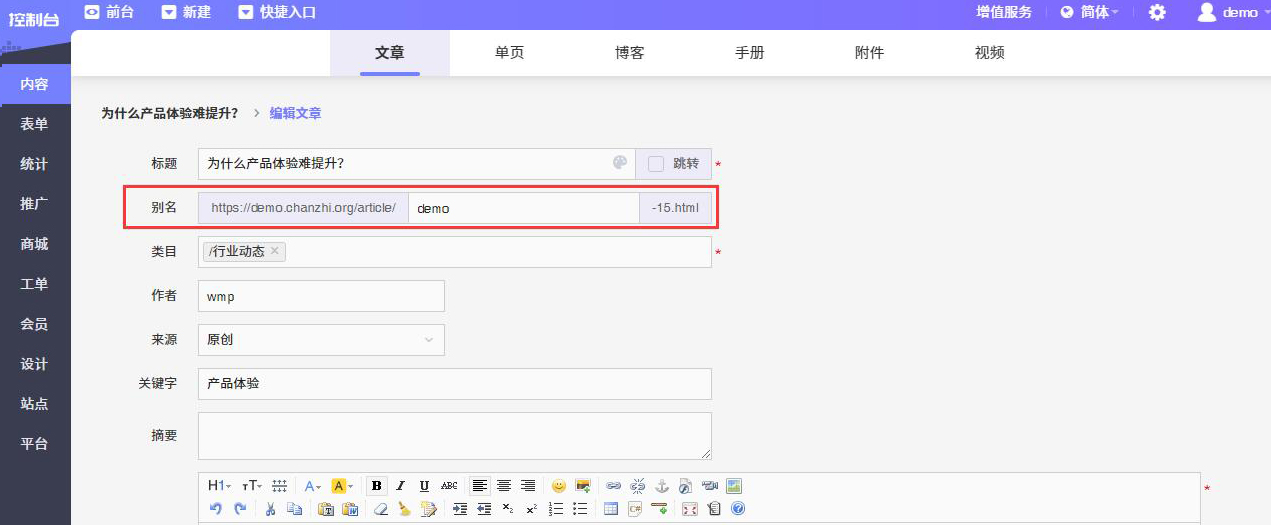Insert an anchor
This screenshot has width=1271, height=525.
click(x=661, y=486)
